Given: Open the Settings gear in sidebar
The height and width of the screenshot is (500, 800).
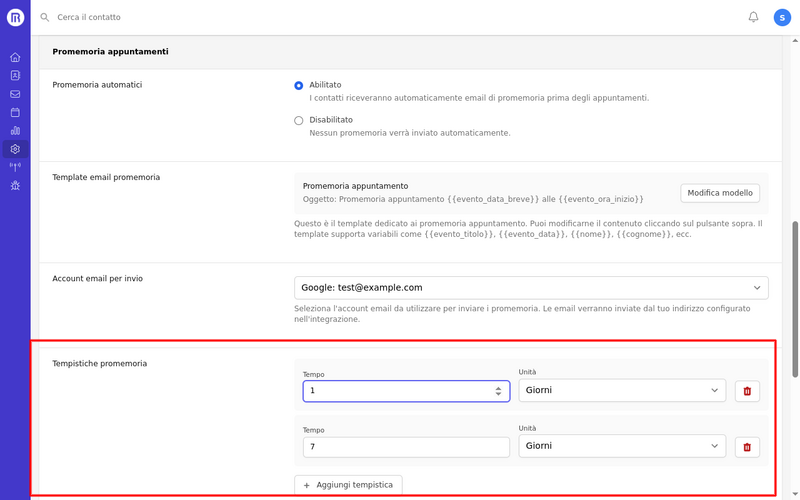Looking at the screenshot, I should click(x=15, y=149).
